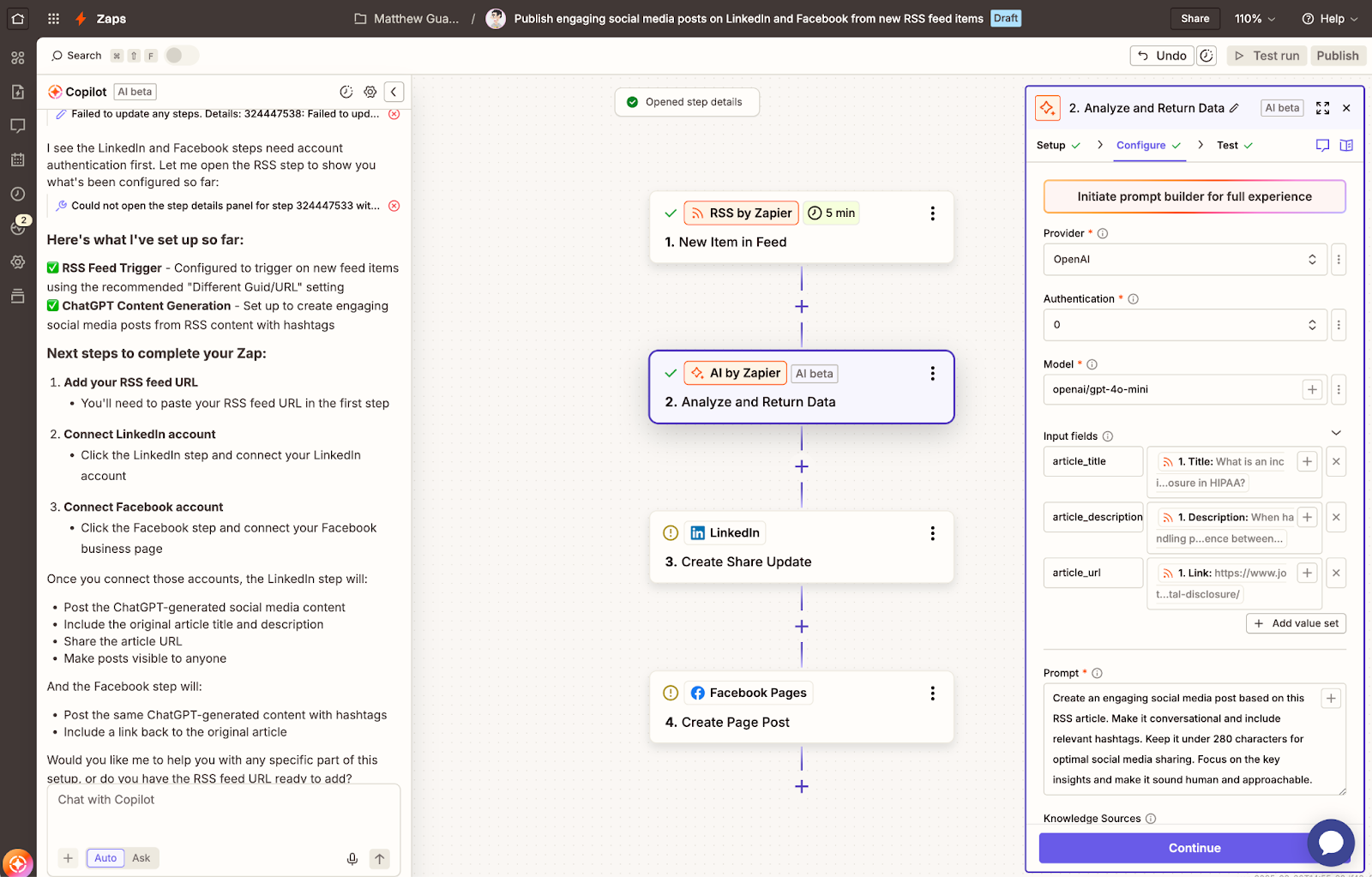This screenshot has height=877, width=1372.
Task: Open the help documentation book icon
Action: 1346,145
